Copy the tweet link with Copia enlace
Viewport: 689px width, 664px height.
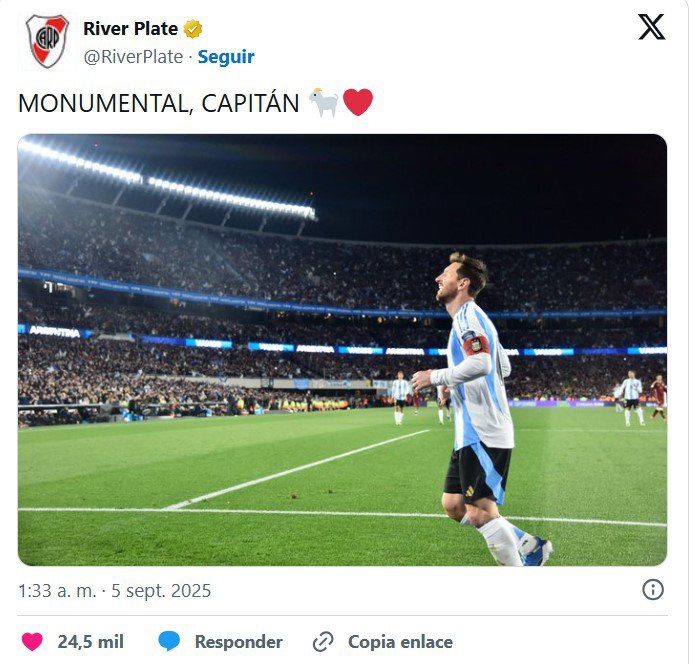coord(400,642)
